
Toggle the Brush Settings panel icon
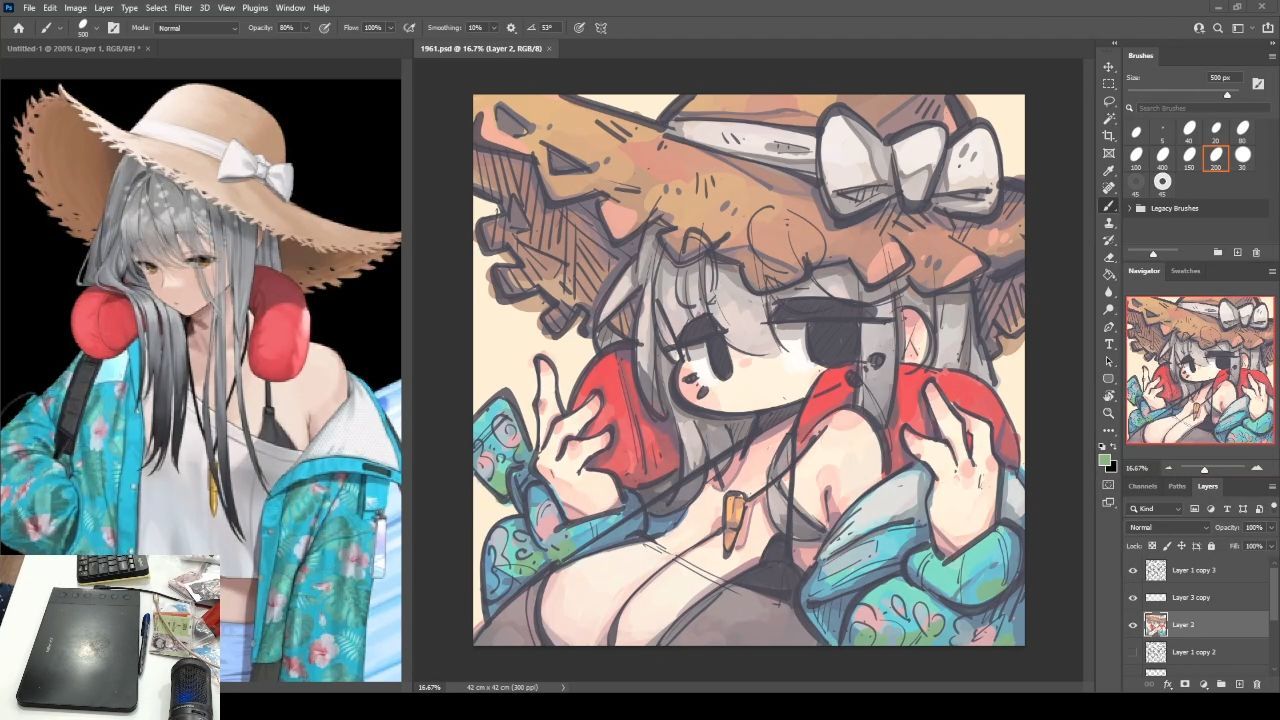(x=113, y=28)
